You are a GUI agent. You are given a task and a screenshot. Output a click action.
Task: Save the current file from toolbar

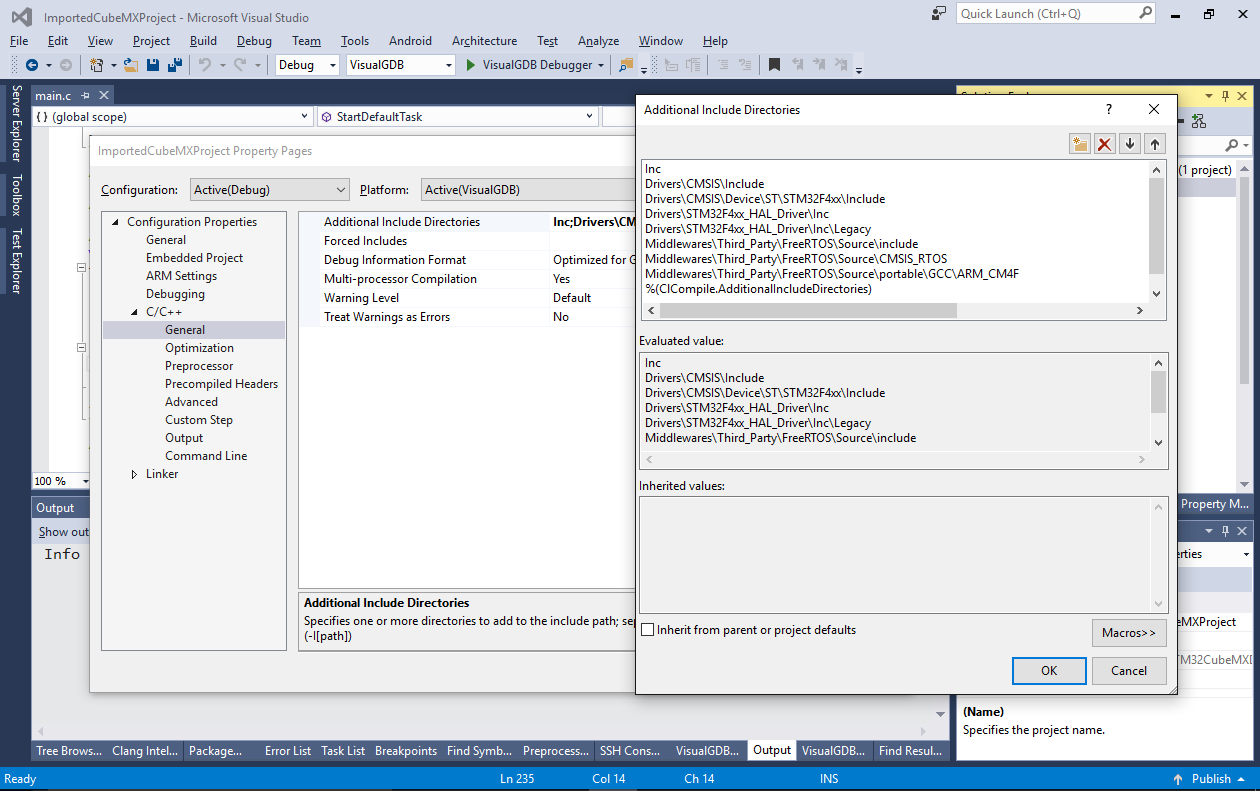pyautogui.click(x=153, y=65)
